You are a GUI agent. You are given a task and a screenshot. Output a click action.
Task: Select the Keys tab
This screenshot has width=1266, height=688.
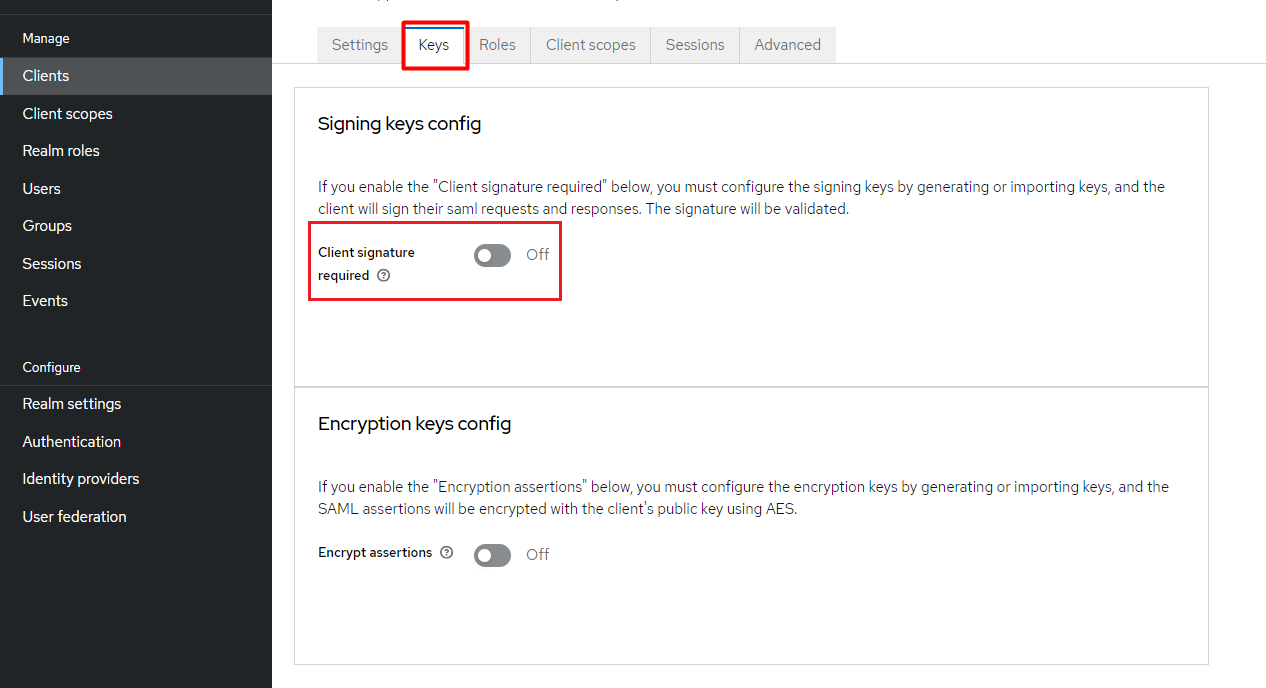pos(434,45)
